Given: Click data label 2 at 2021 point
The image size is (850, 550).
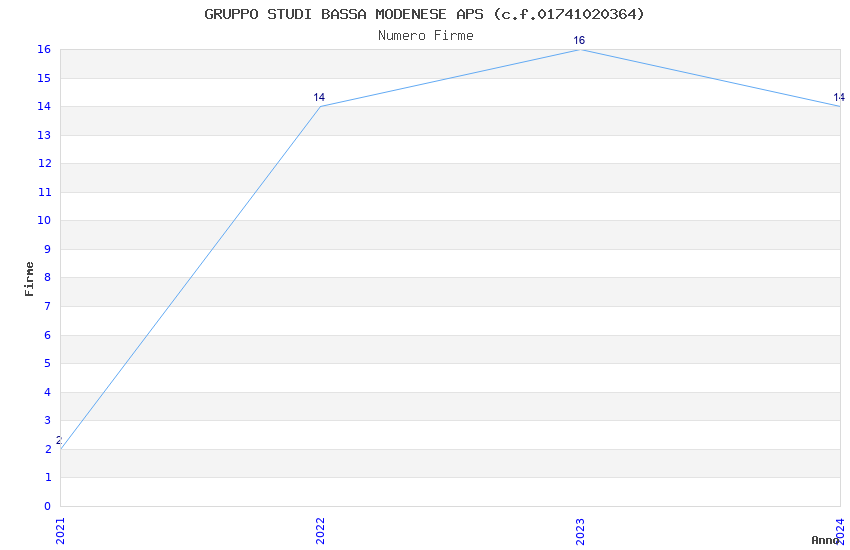Looking at the screenshot, I should (59, 441).
